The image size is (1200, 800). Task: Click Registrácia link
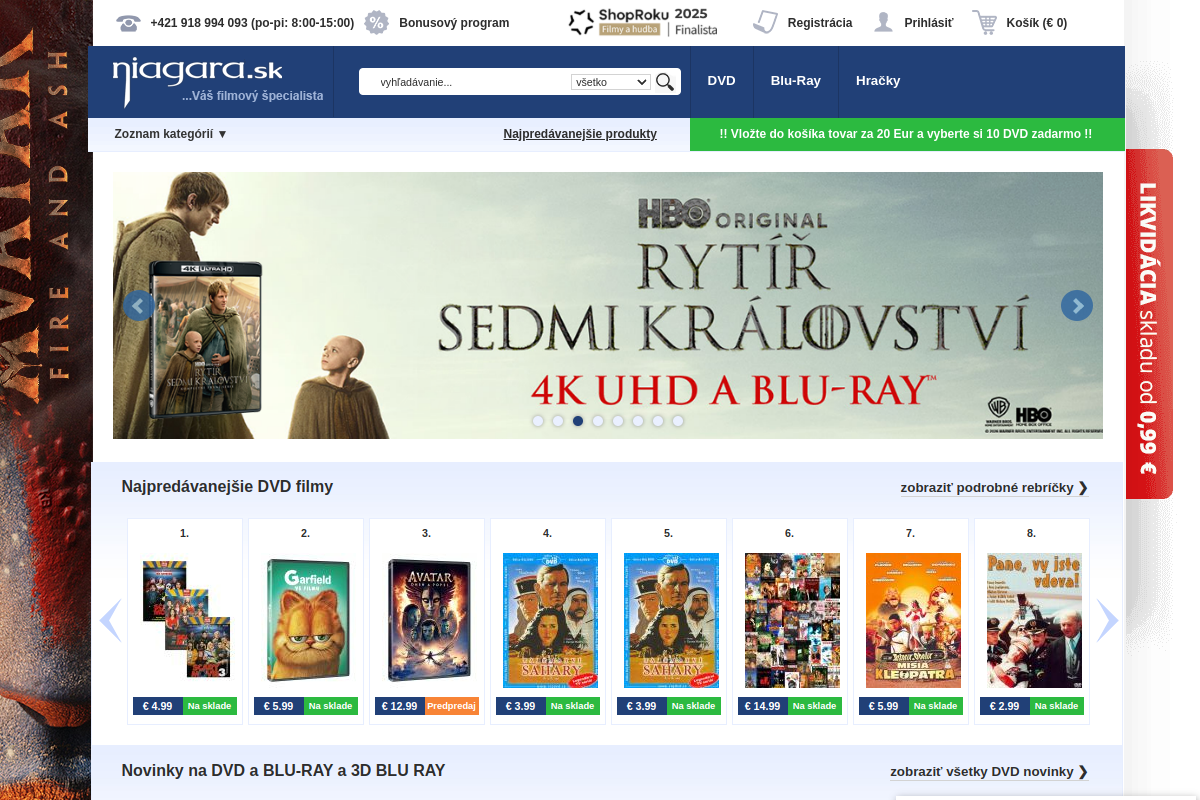click(820, 23)
